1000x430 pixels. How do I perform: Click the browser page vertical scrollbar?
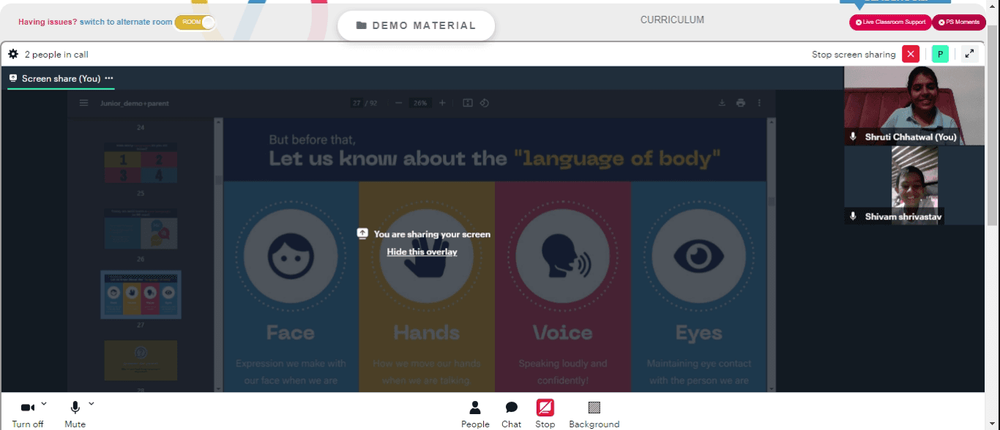993,215
